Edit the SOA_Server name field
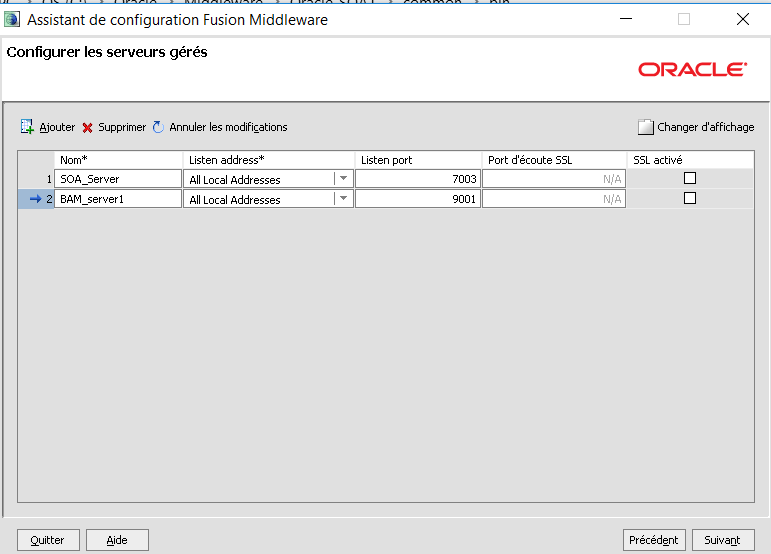Viewport: 771px width, 554px height. 118,179
